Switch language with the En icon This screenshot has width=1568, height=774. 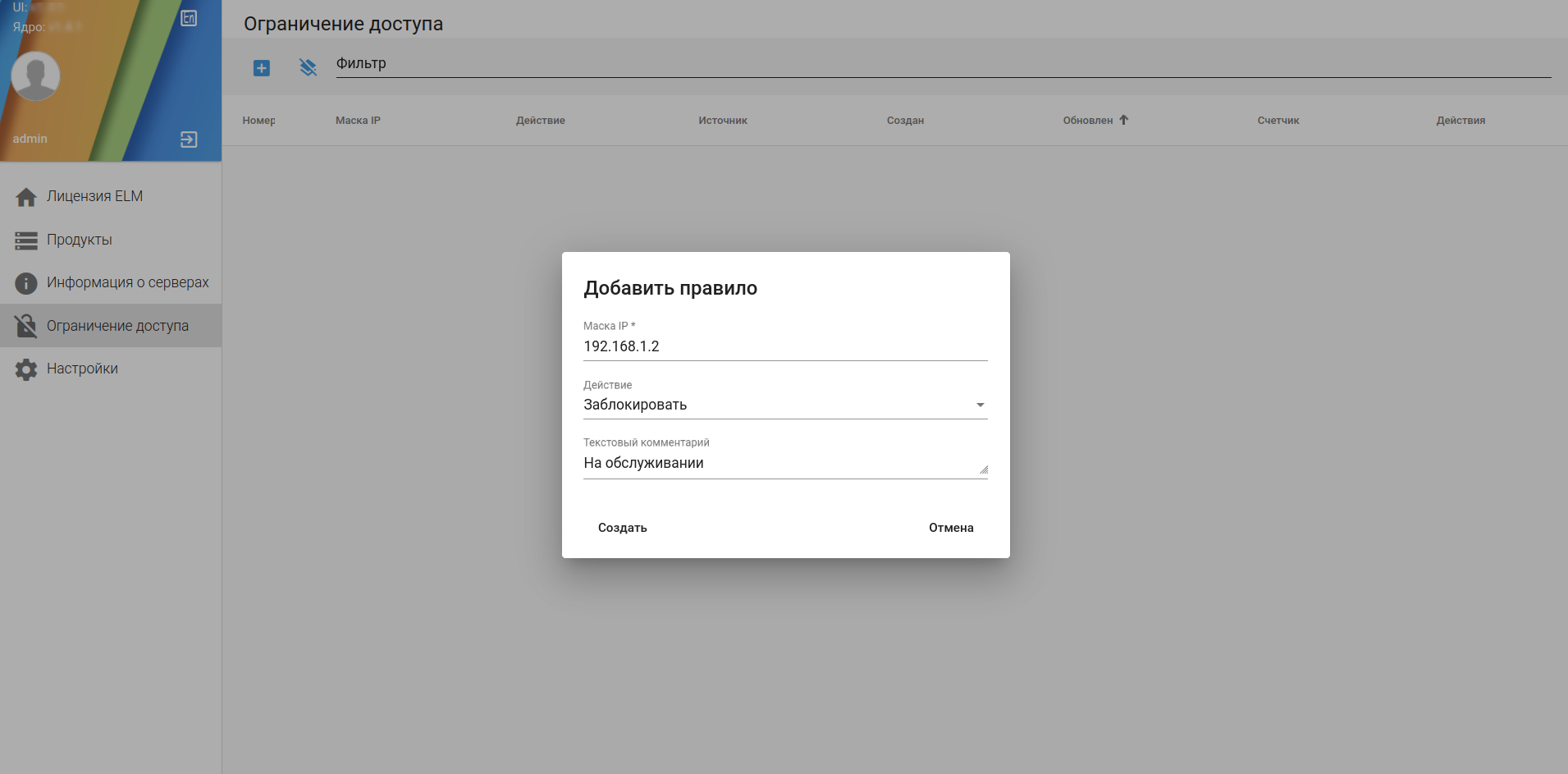pyautogui.click(x=189, y=18)
